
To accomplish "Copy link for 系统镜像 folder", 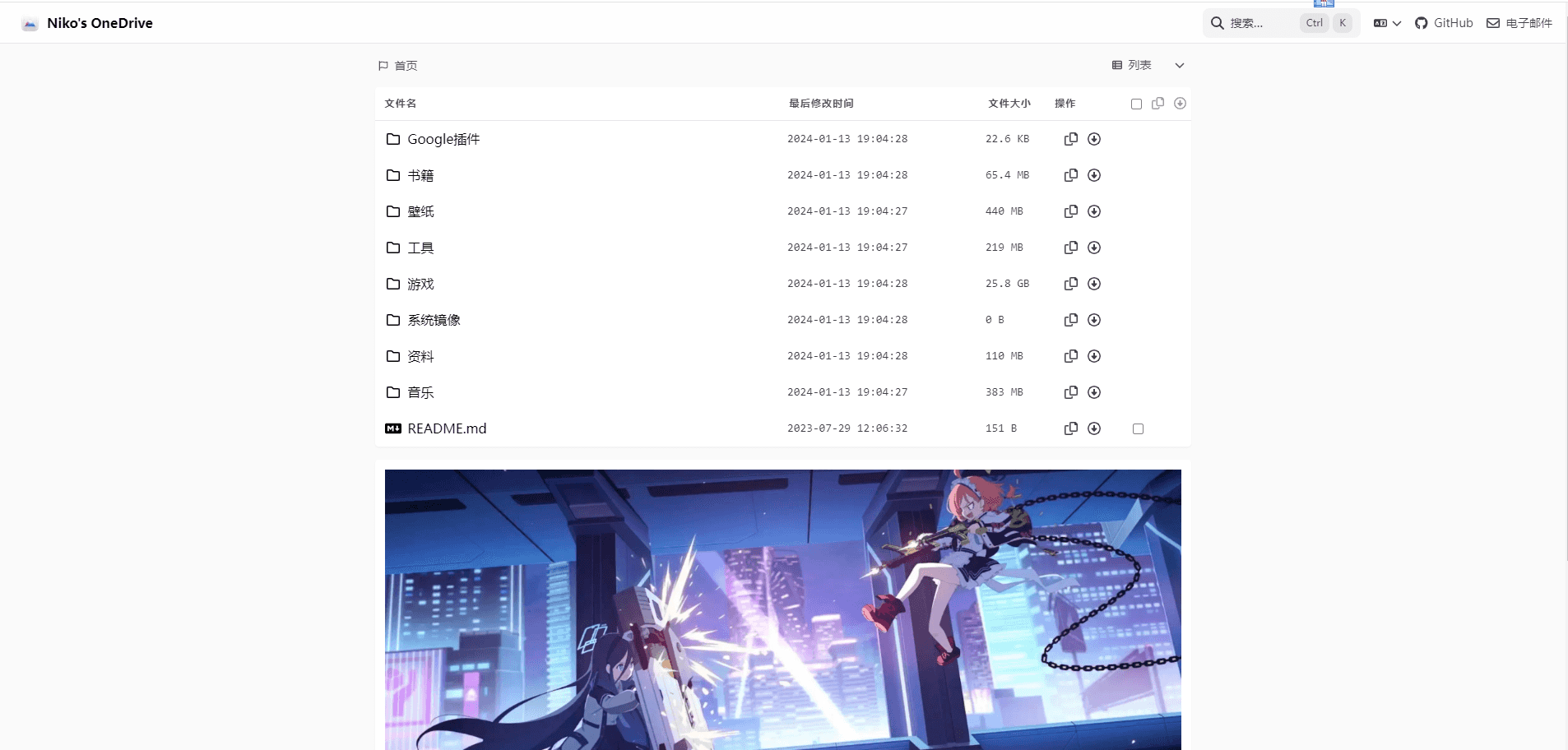I will click(1070, 320).
